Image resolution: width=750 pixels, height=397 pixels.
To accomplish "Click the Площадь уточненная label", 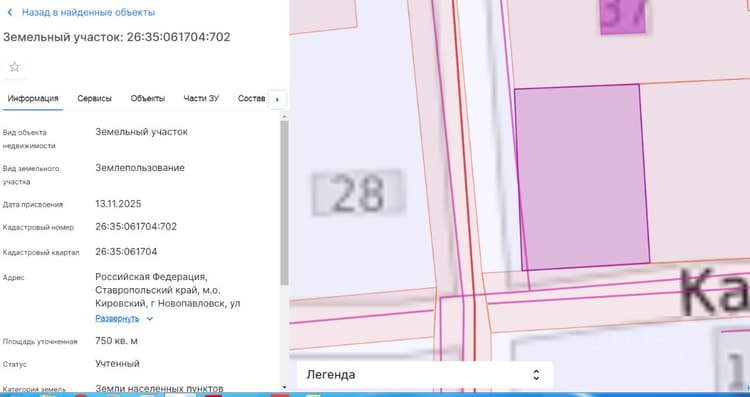I will click(x=40, y=342).
